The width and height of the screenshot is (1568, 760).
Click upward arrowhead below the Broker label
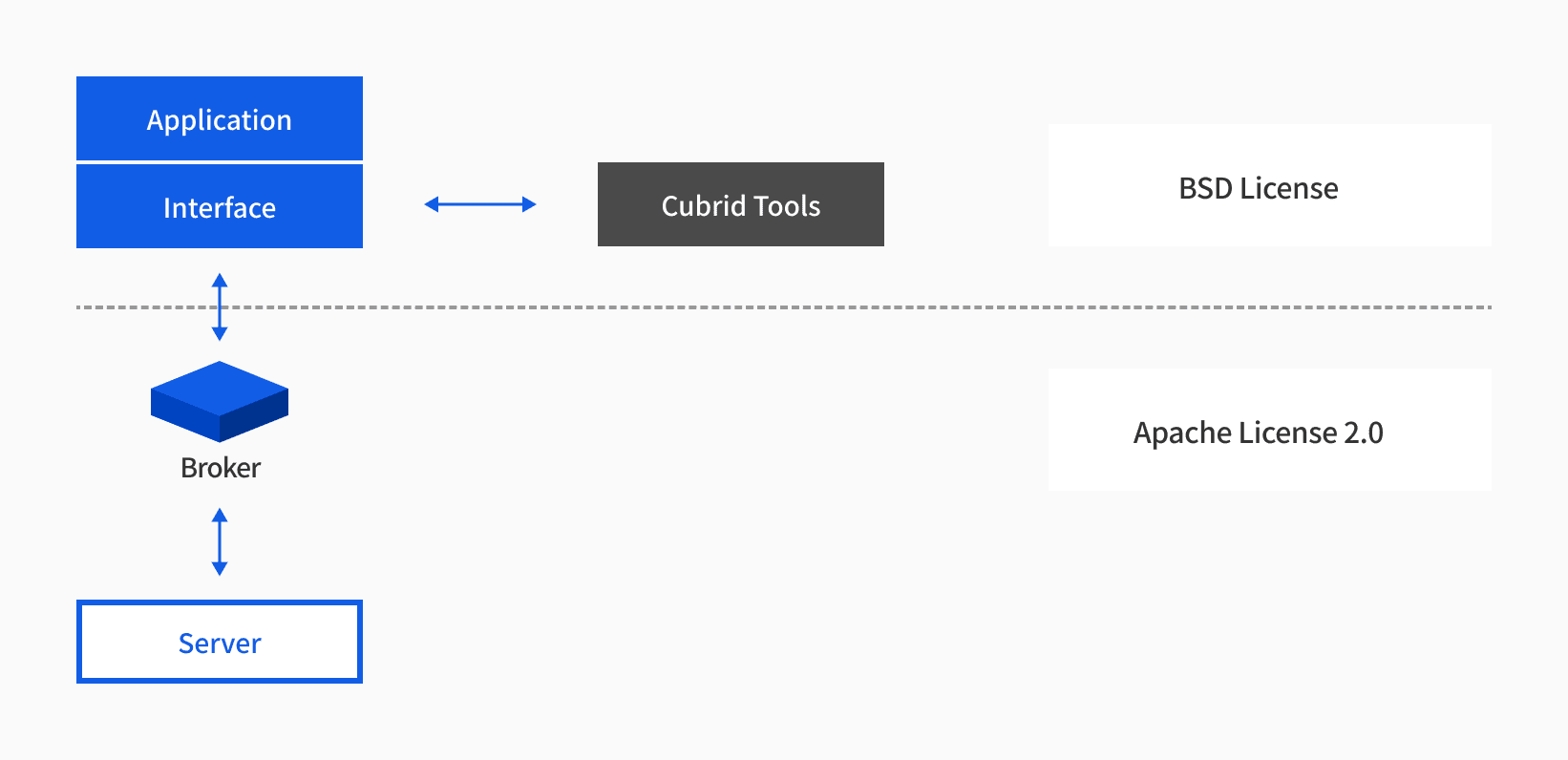220,516
